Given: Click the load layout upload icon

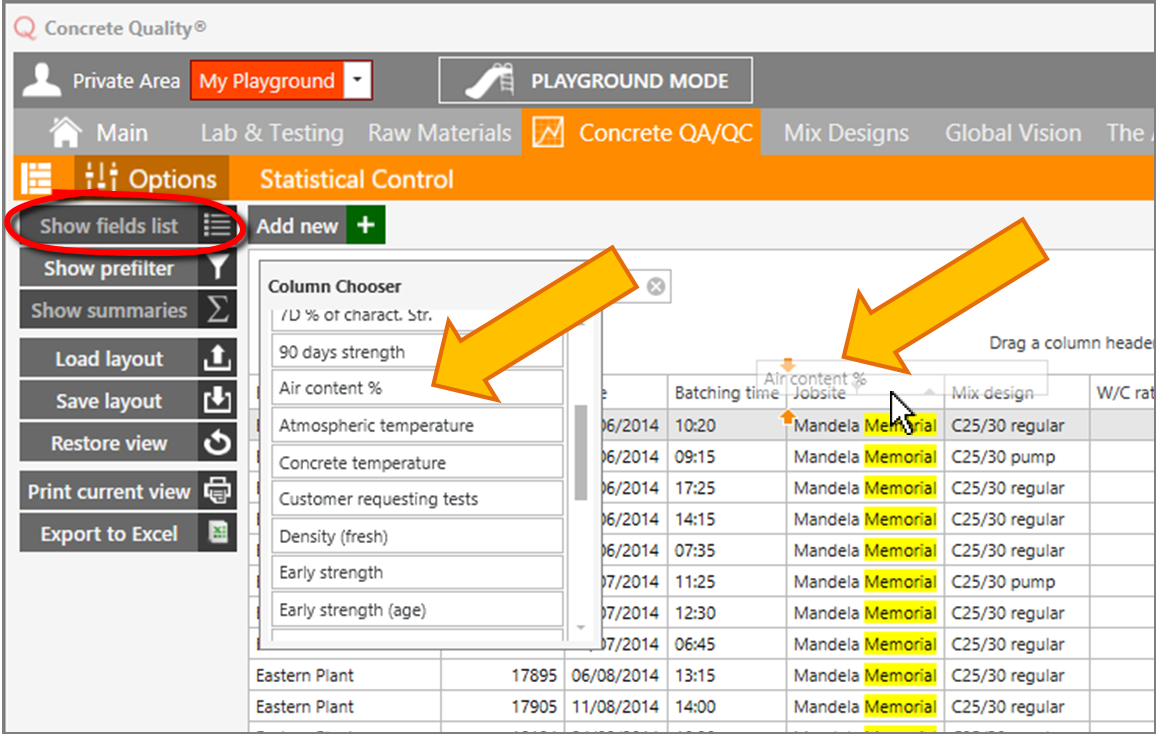Looking at the screenshot, I should [x=217, y=359].
